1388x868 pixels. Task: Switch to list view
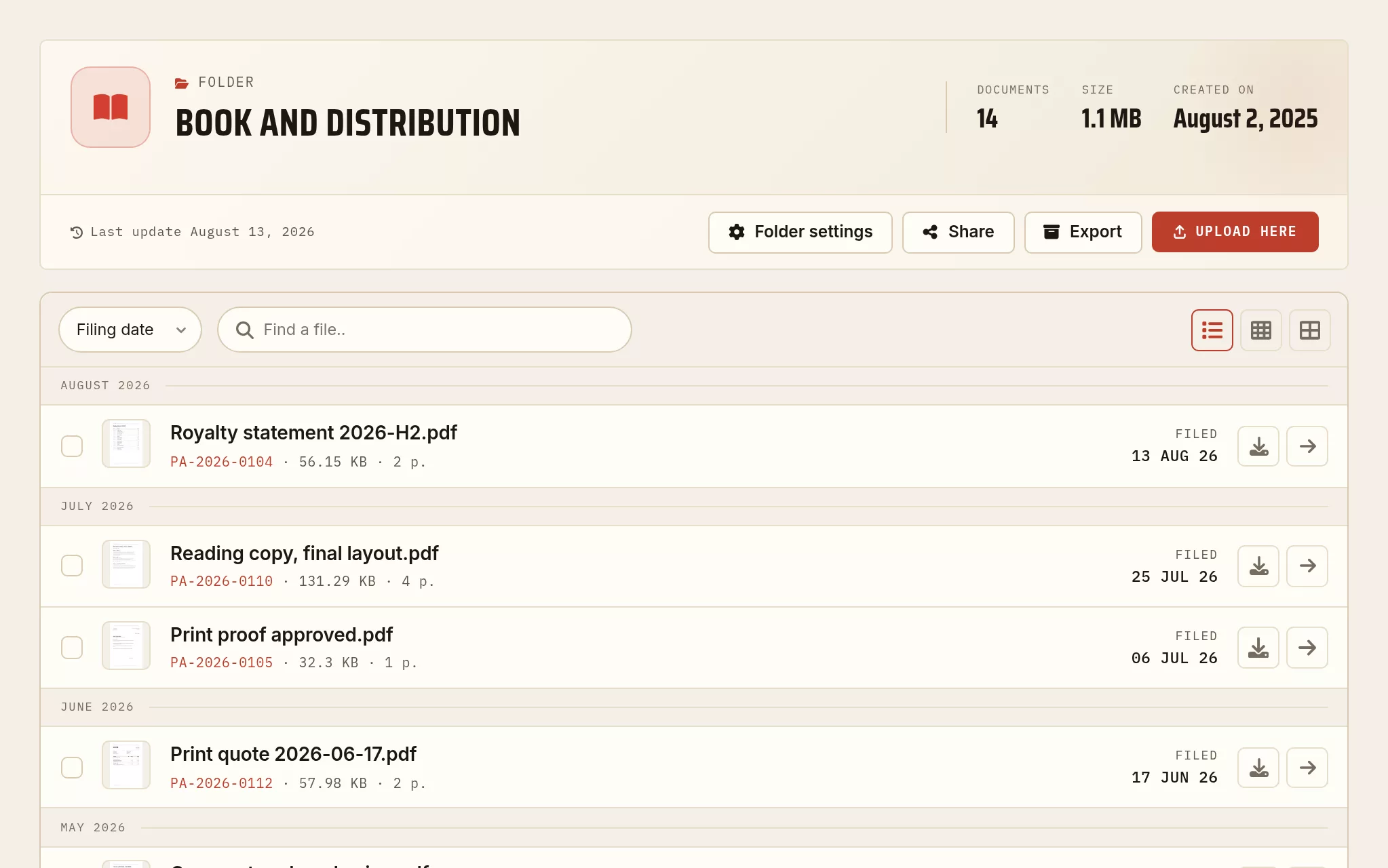(1212, 330)
